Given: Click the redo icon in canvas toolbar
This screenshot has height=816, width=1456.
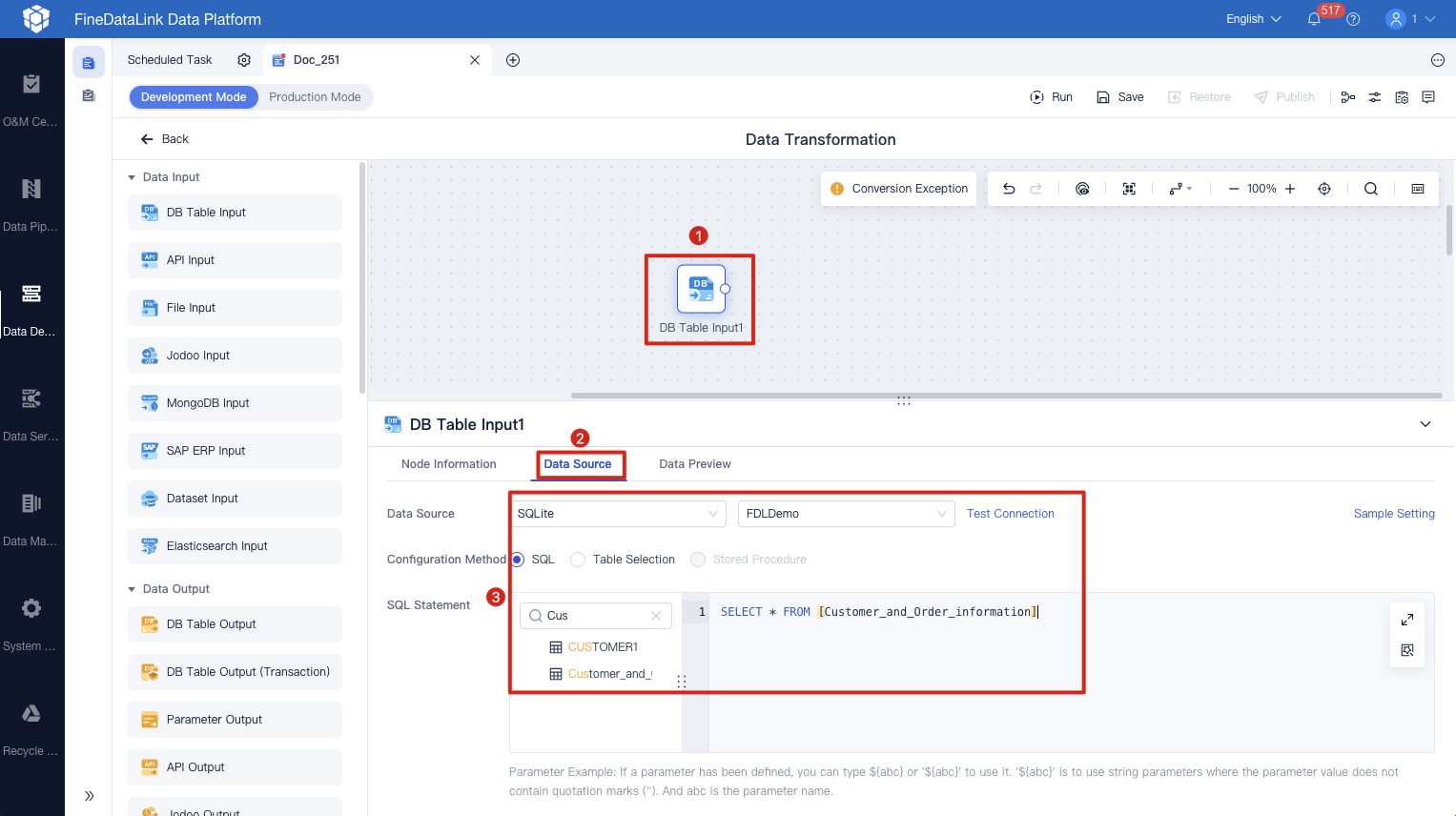Looking at the screenshot, I should (1036, 189).
